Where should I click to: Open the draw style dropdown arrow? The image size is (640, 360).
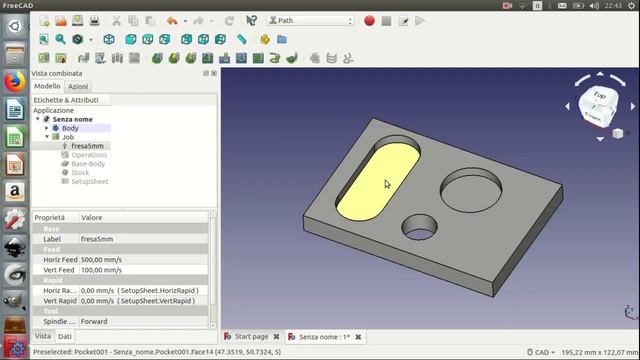(91, 40)
